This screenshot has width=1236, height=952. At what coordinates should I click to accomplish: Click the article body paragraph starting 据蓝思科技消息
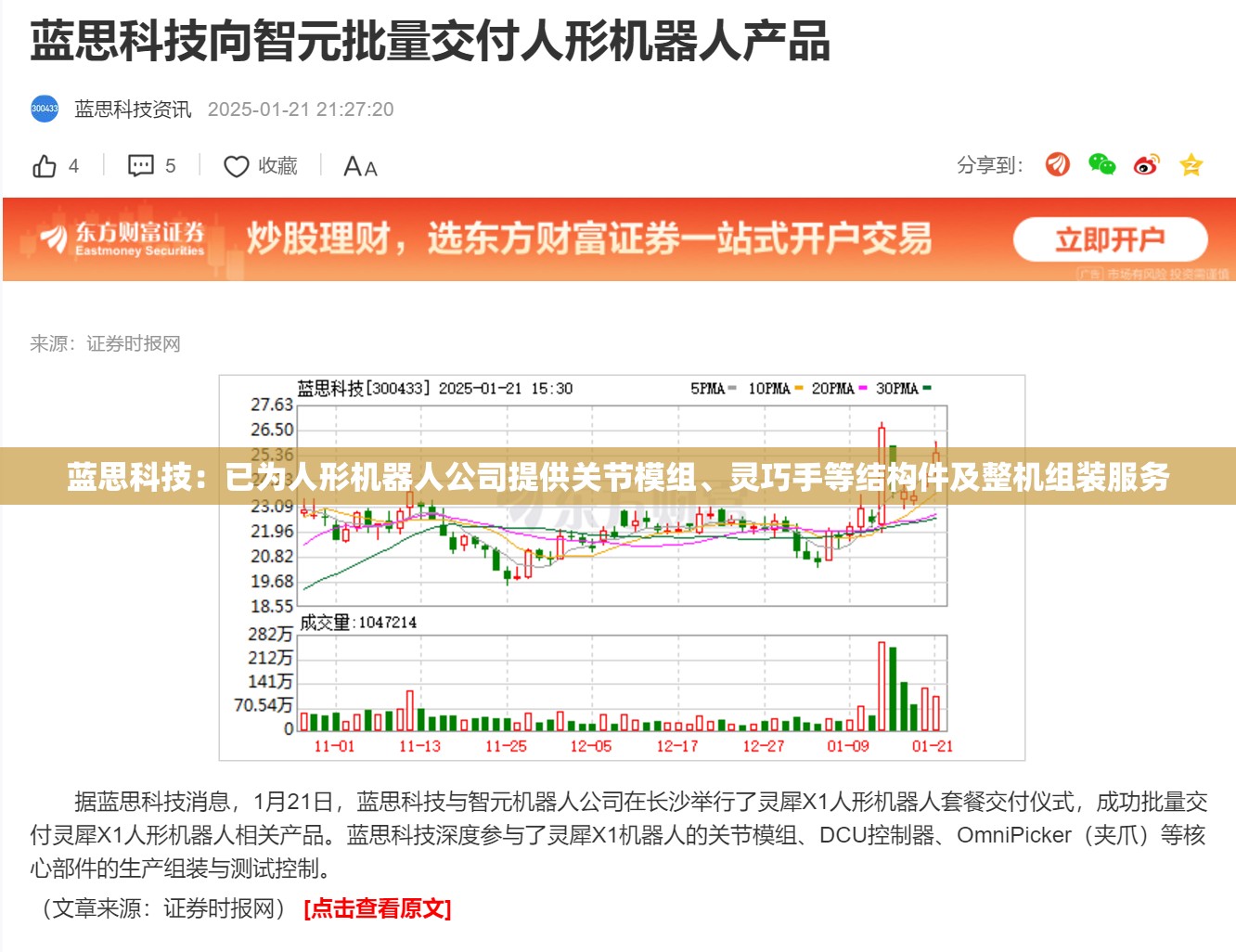click(x=618, y=835)
